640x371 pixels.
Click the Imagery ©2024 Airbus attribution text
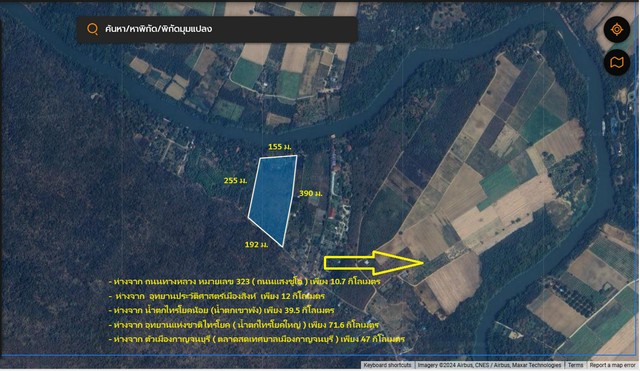pos(489,365)
